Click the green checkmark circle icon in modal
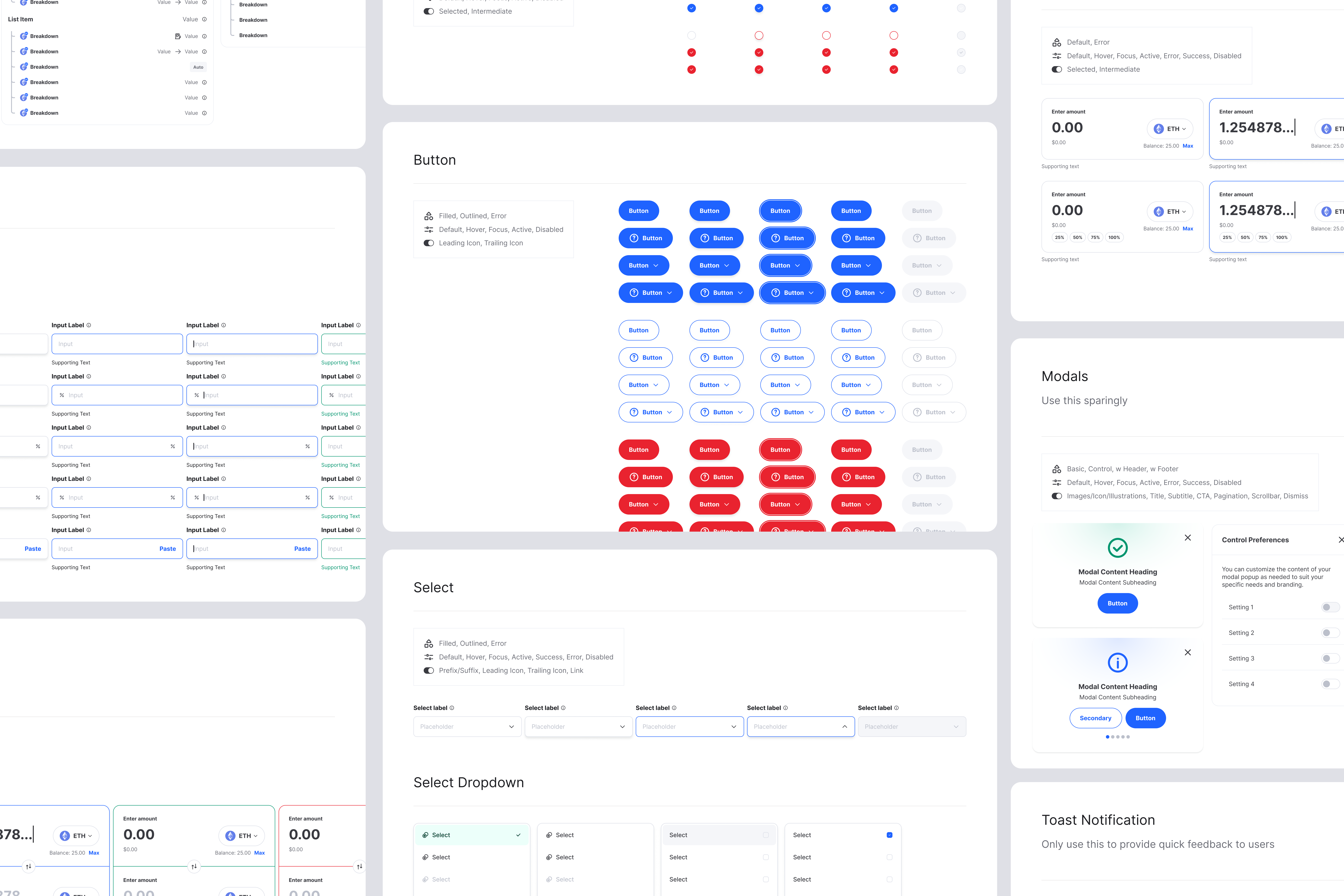 tap(1117, 548)
